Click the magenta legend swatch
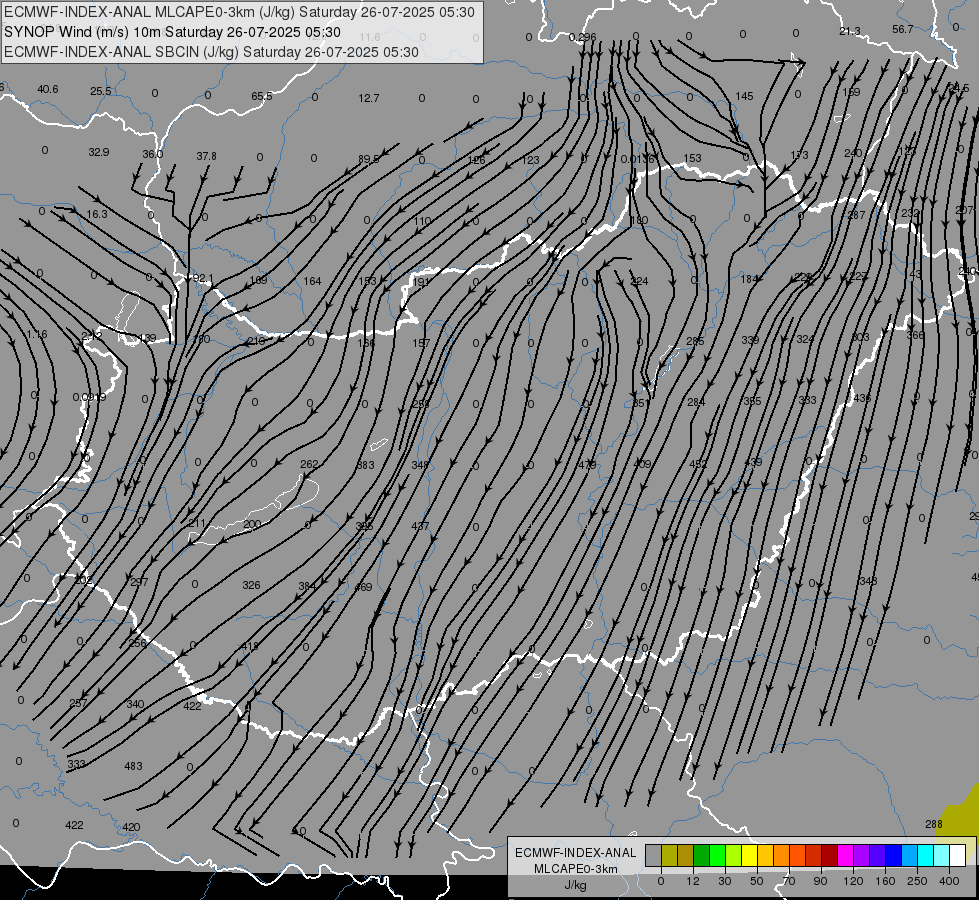Image resolution: width=979 pixels, height=900 pixels. tap(845, 856)
